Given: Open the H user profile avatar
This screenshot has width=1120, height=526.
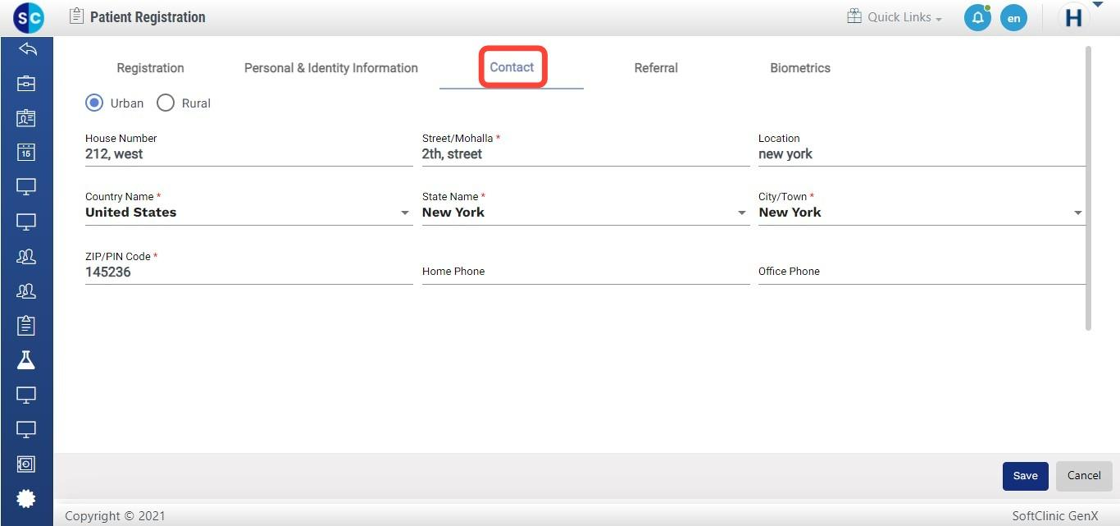Looking at the screenshot, I should pos(1073,18).
